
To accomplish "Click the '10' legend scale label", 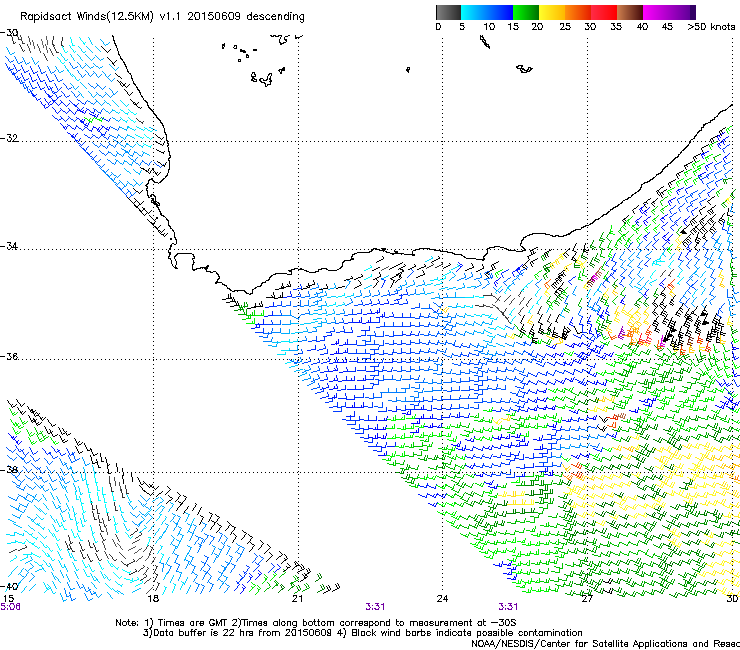I will click(489, 27).
